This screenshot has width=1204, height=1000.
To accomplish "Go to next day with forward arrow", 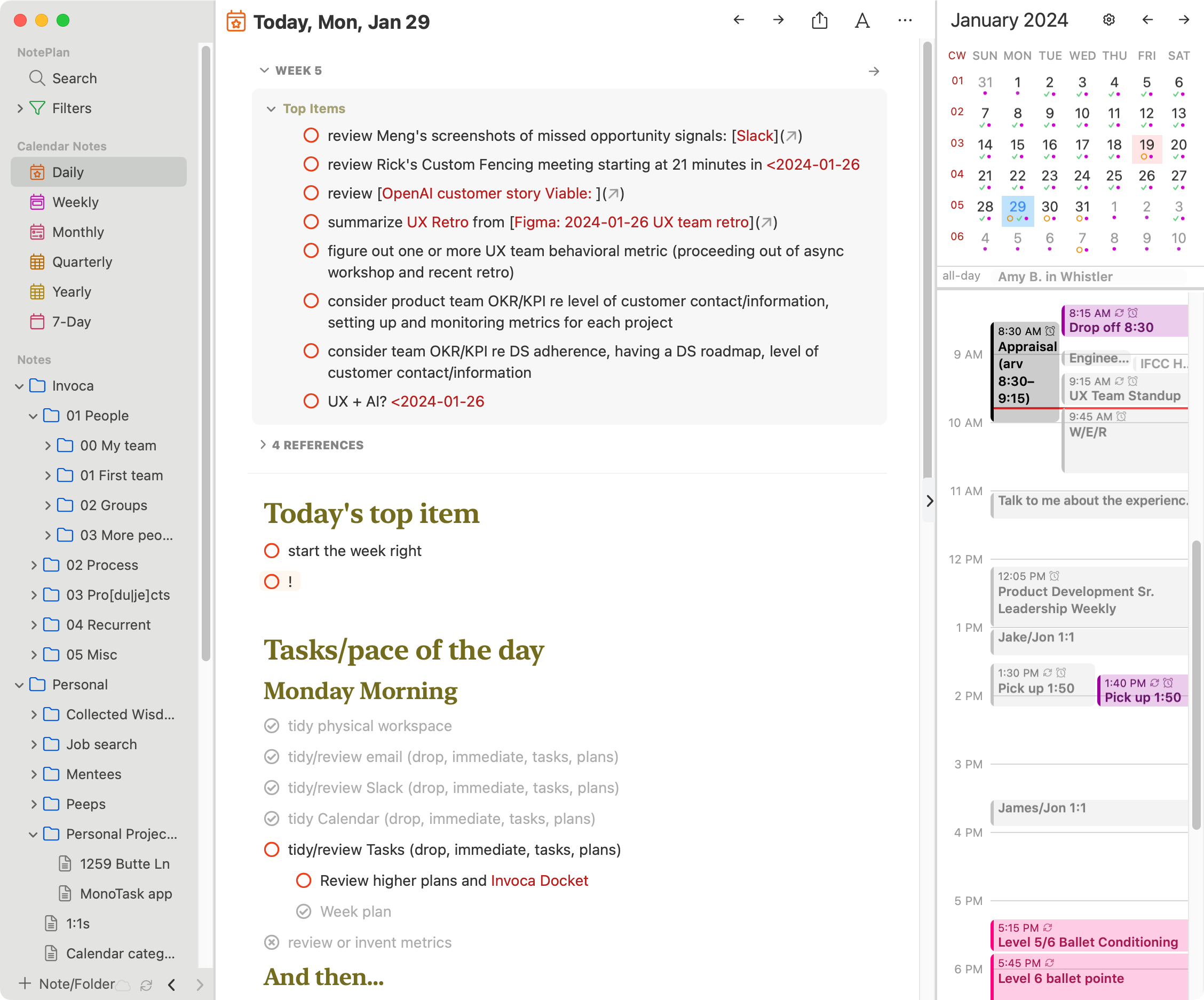I will pyautogui.click(x=779, y=20).
